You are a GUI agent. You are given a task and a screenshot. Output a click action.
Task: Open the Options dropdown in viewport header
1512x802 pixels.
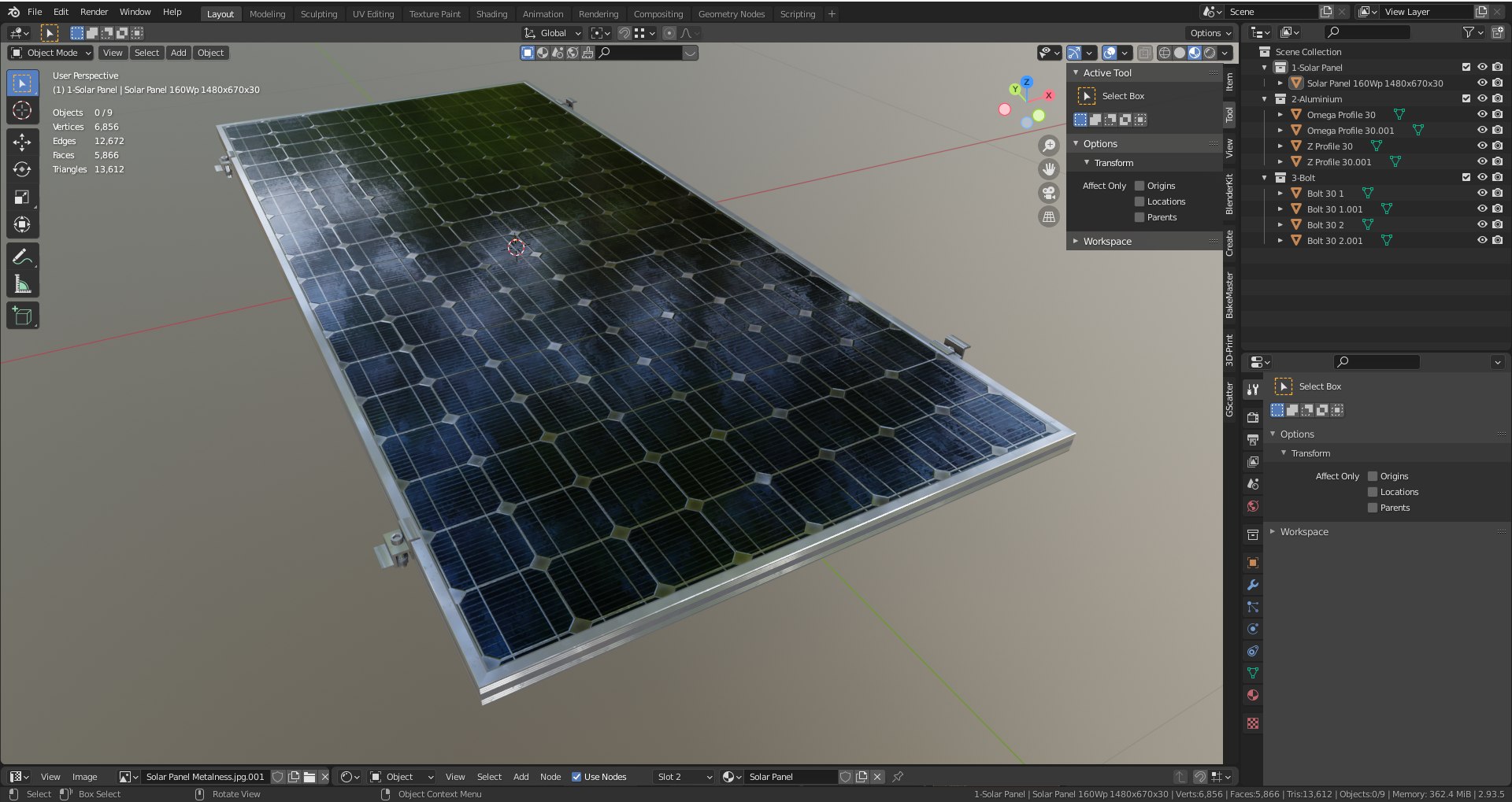(1210, 33)
